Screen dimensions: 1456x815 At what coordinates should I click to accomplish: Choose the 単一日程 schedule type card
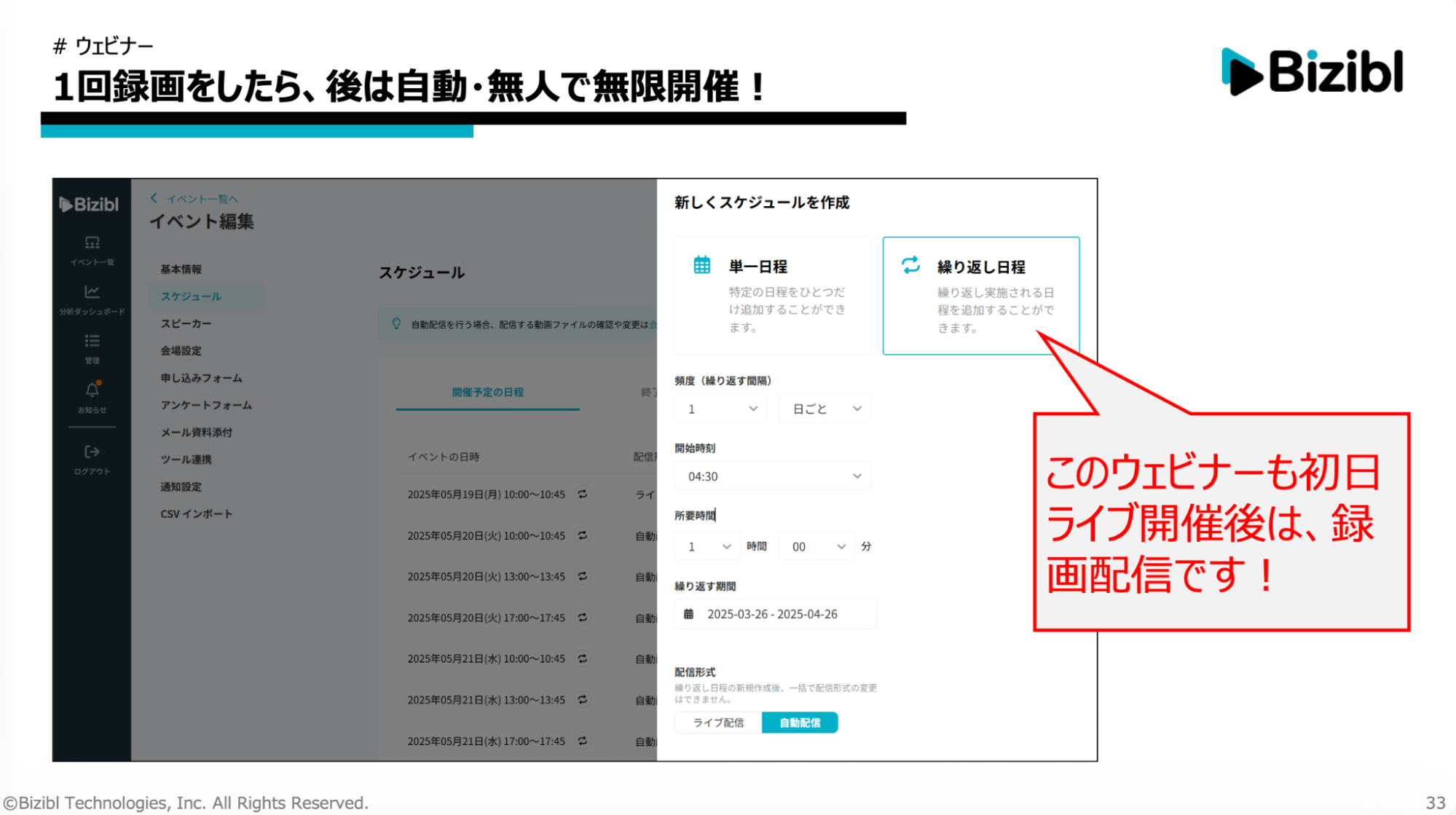click(772, 296)
